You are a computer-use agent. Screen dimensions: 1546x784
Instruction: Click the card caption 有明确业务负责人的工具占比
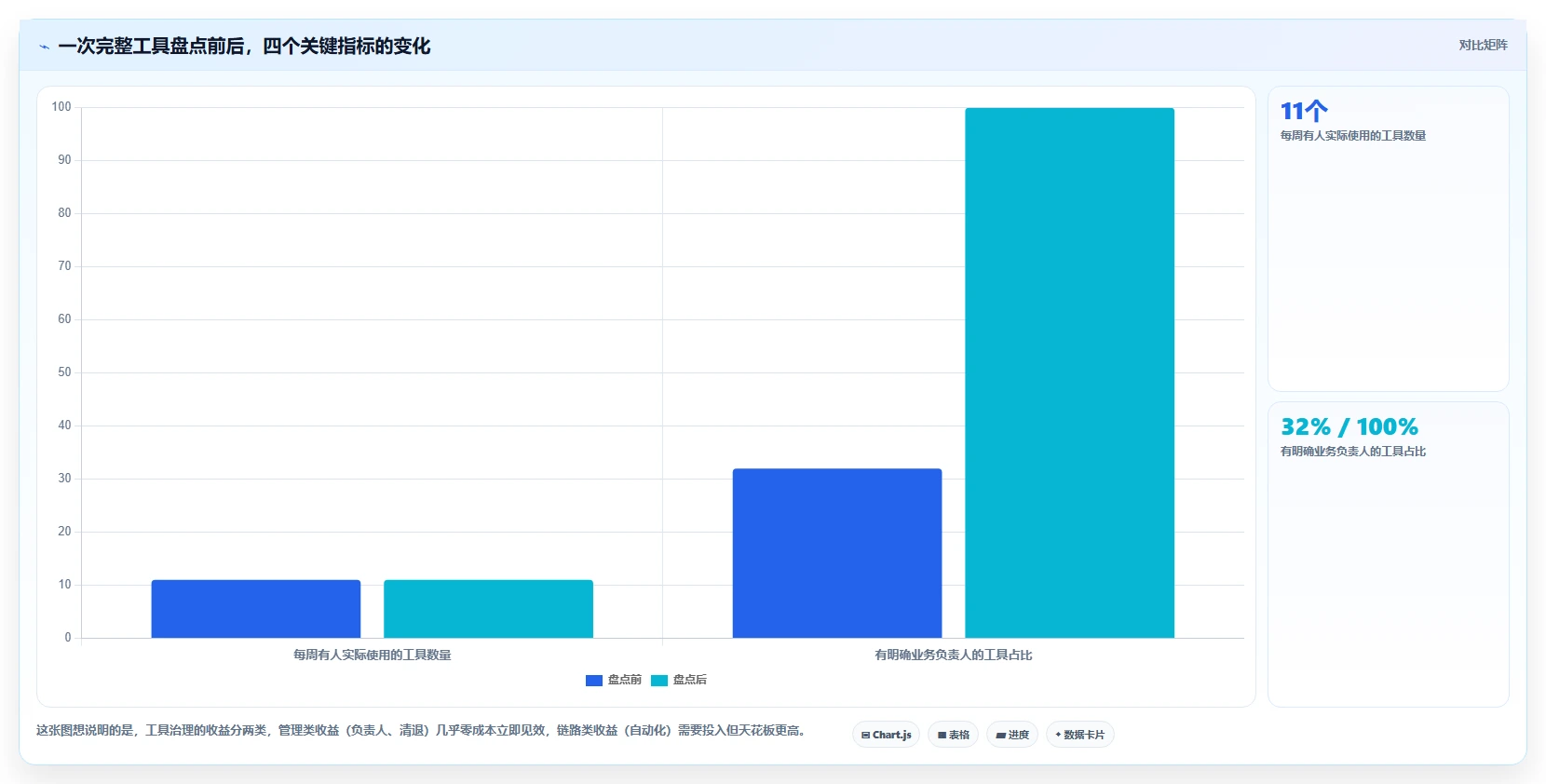(x=1353, y=452)
